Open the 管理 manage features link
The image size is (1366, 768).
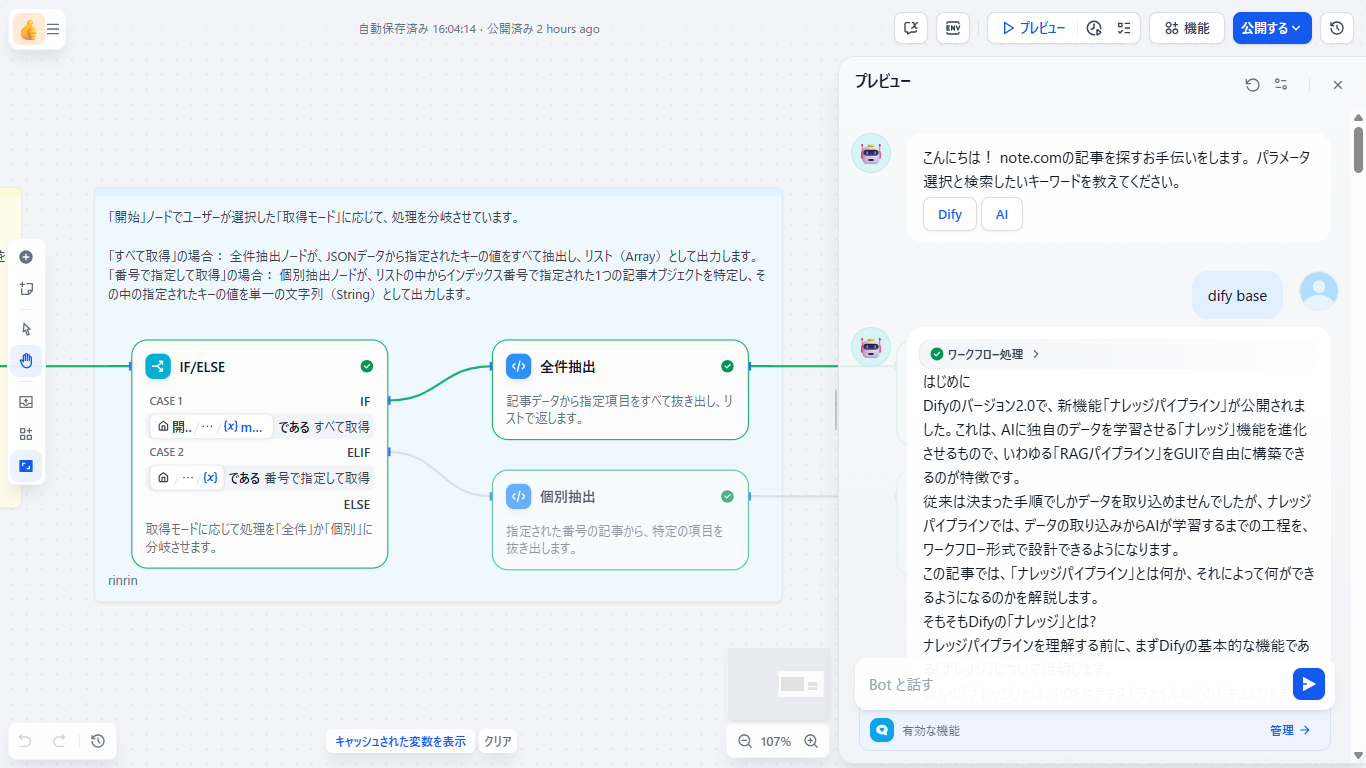pos(1290,731)
